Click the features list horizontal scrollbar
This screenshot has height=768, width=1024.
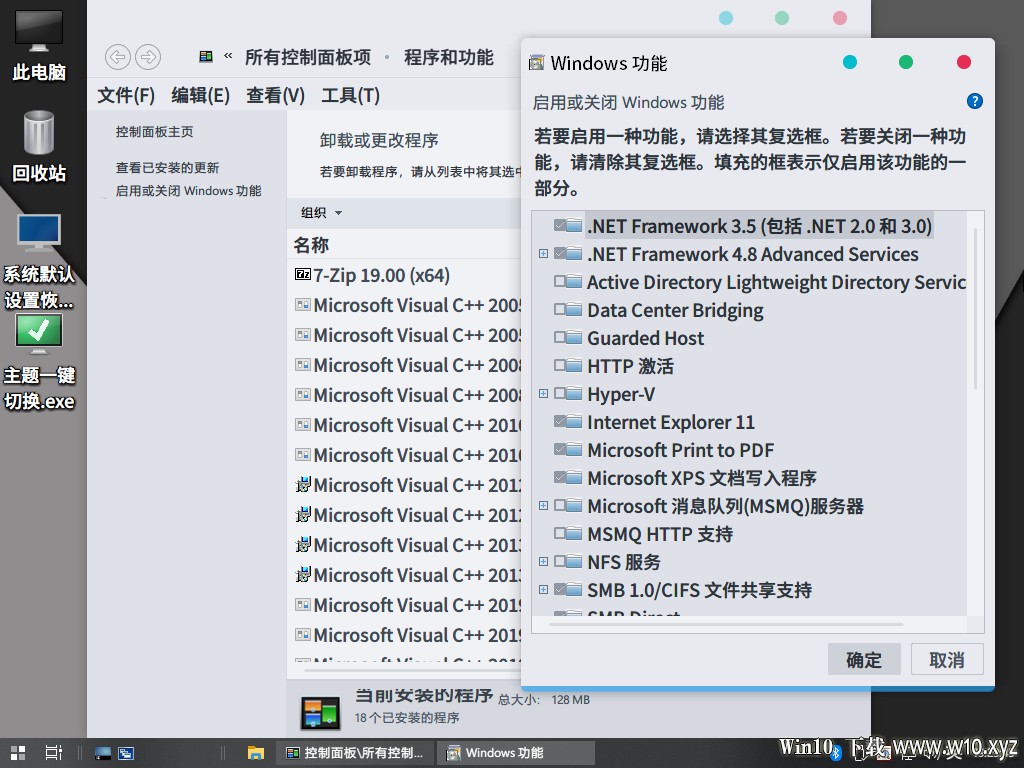click(726, 624)
